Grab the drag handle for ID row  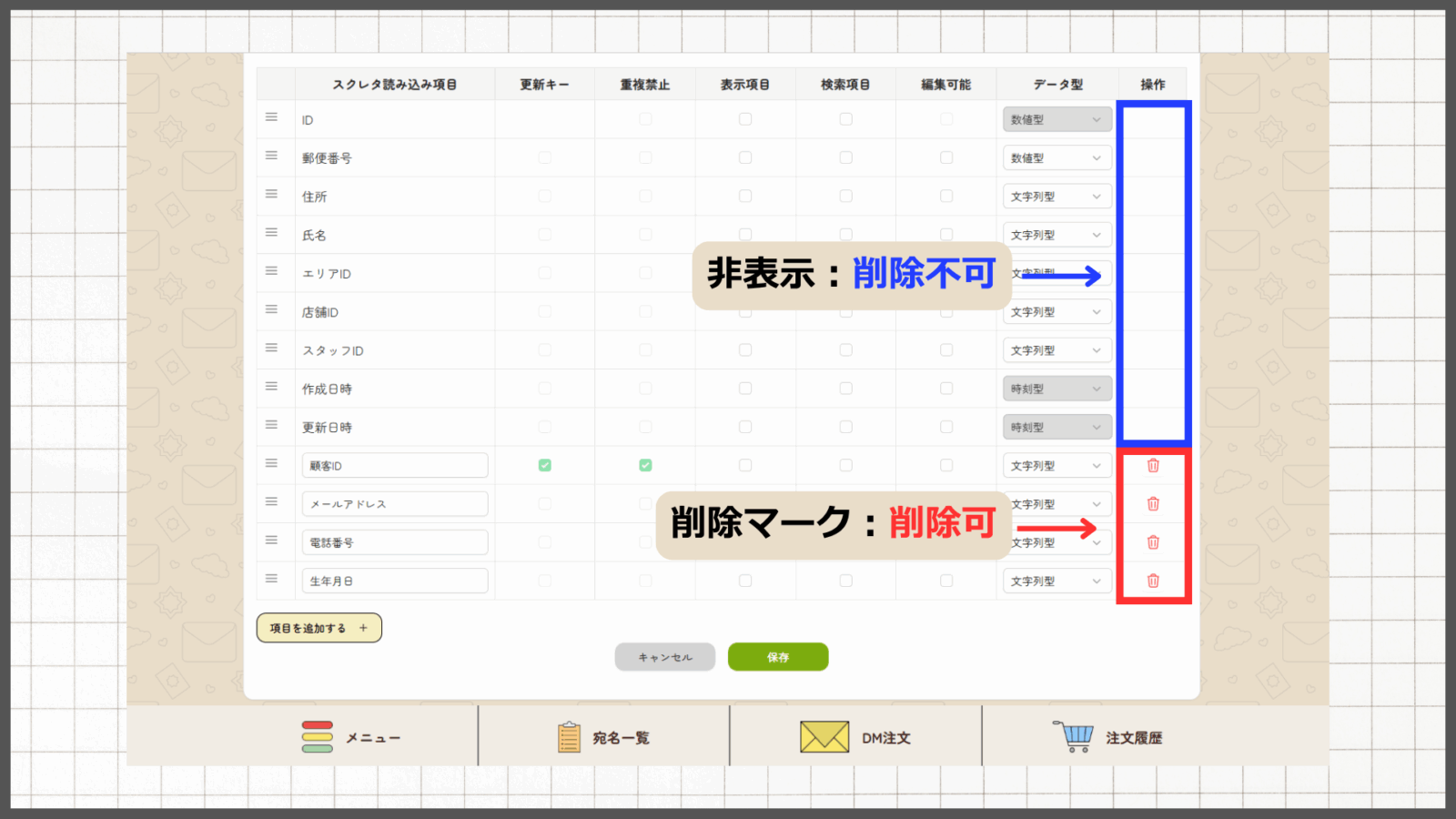(x=271, y=117)
